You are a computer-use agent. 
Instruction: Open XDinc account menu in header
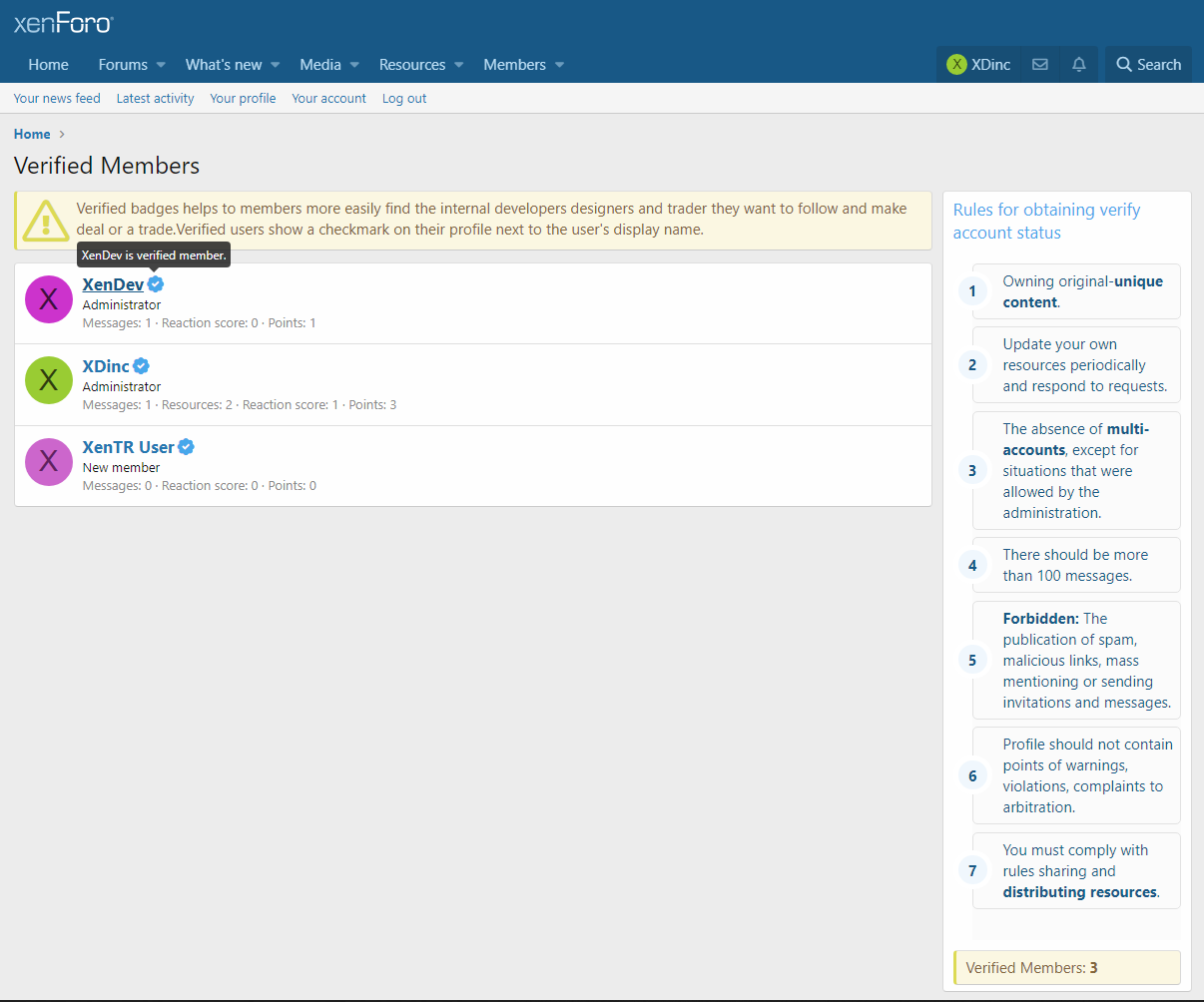[978, 65]
